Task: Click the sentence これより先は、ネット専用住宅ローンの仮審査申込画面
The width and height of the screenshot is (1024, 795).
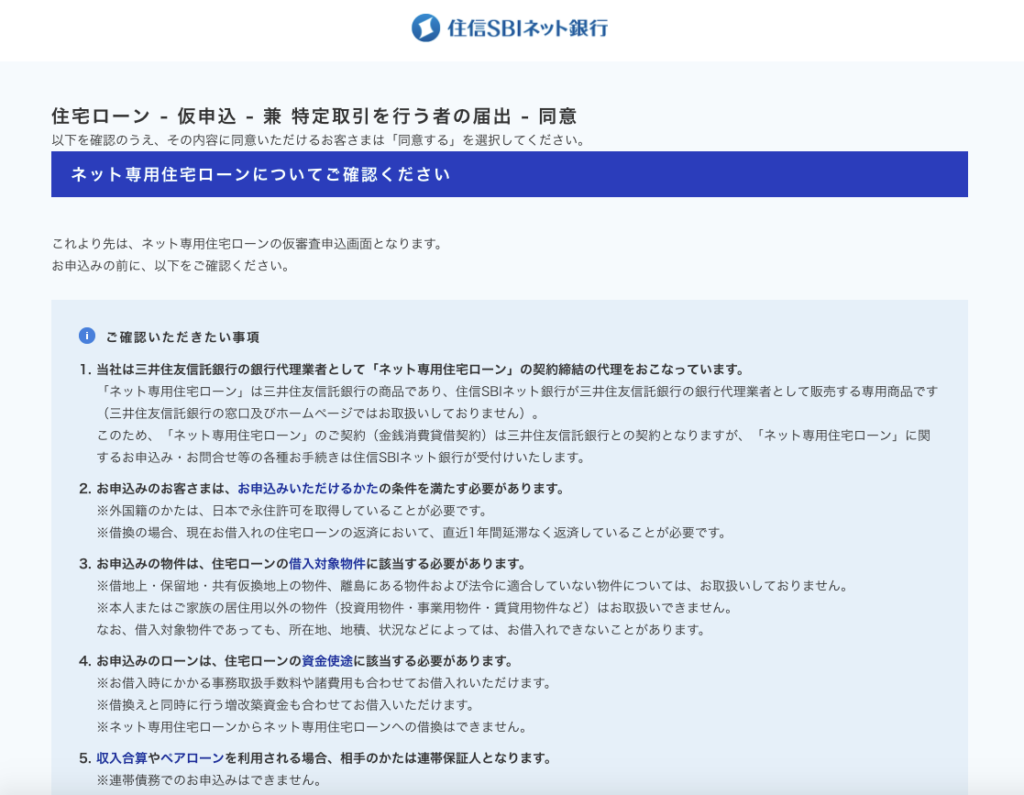Action: click(x=248, y=244)
